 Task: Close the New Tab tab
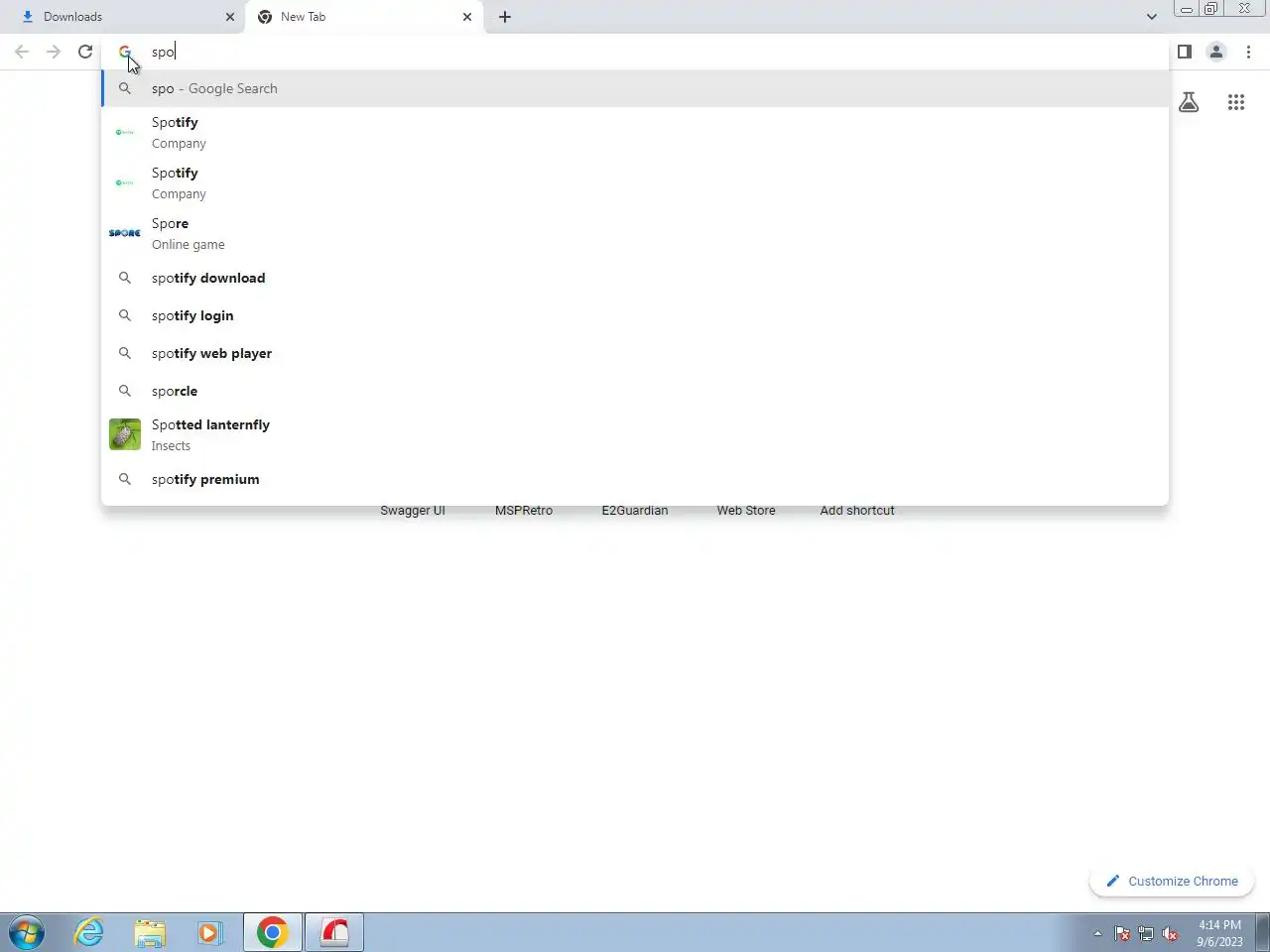pos(467,17)
